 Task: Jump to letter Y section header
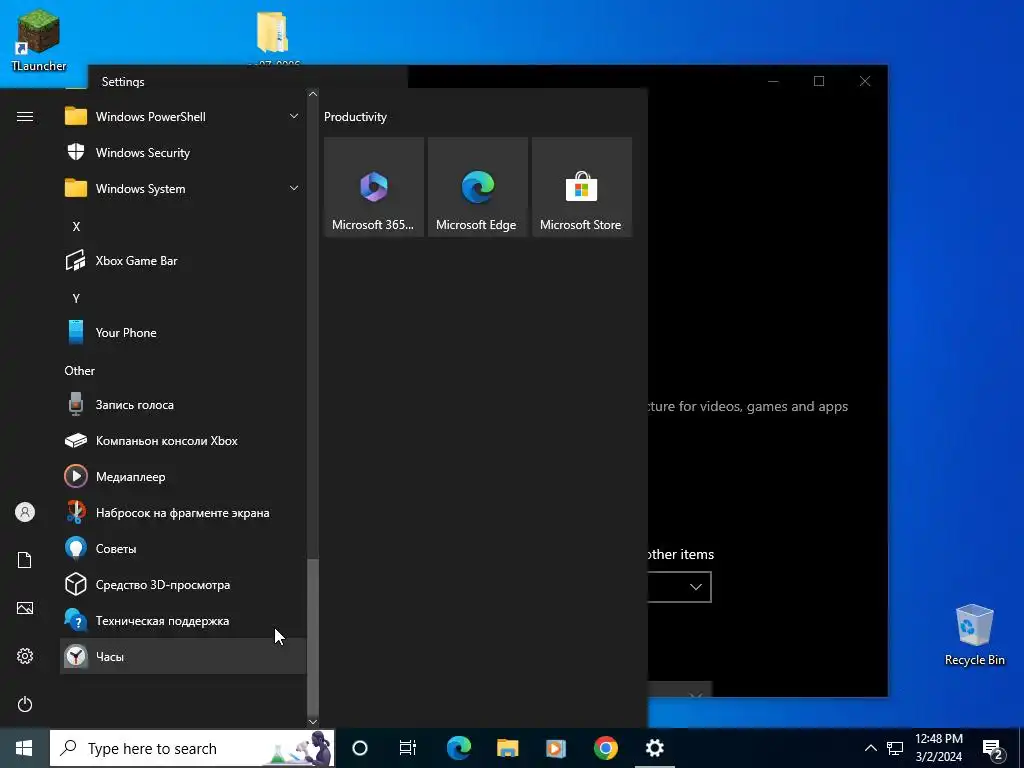coord(76,298)
